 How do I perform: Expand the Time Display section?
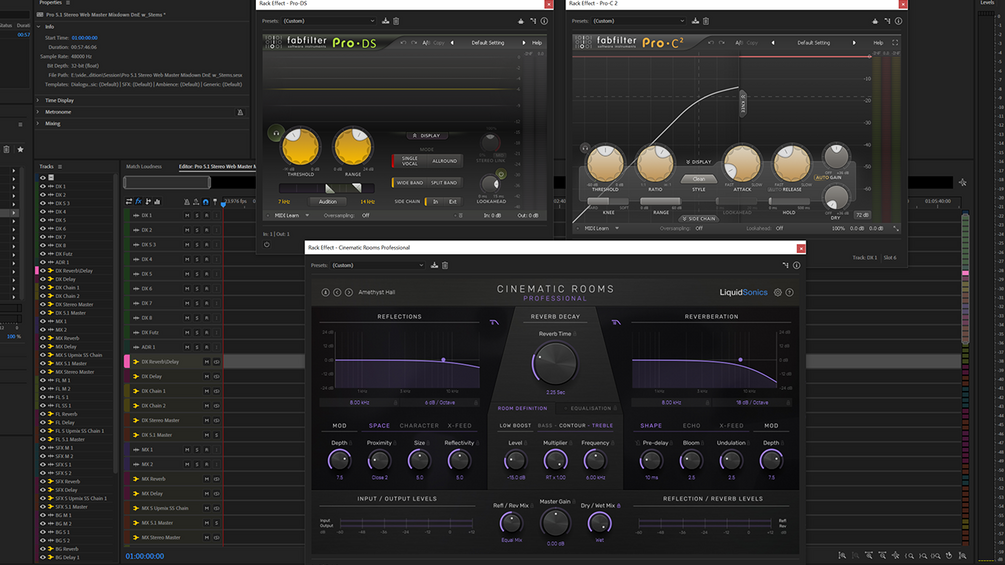click(38, 101)
